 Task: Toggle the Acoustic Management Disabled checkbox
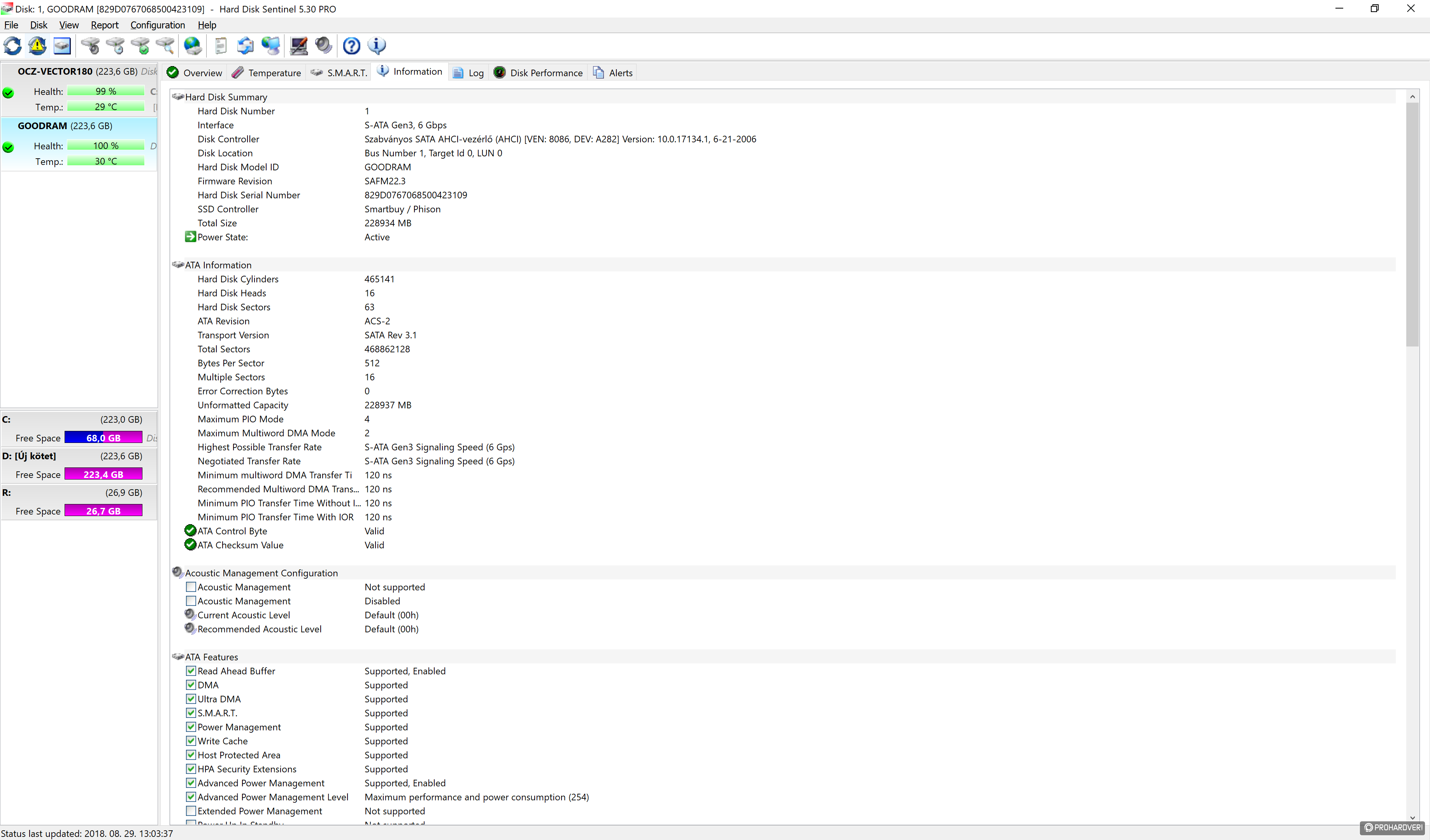[x=191, y=601]
